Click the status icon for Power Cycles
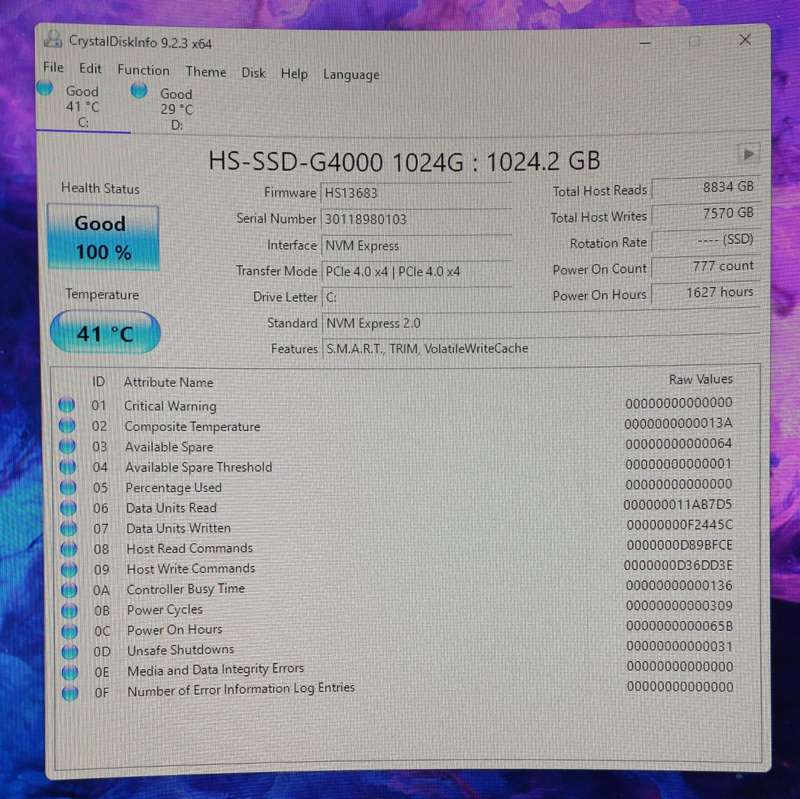 tap(69, 610)
